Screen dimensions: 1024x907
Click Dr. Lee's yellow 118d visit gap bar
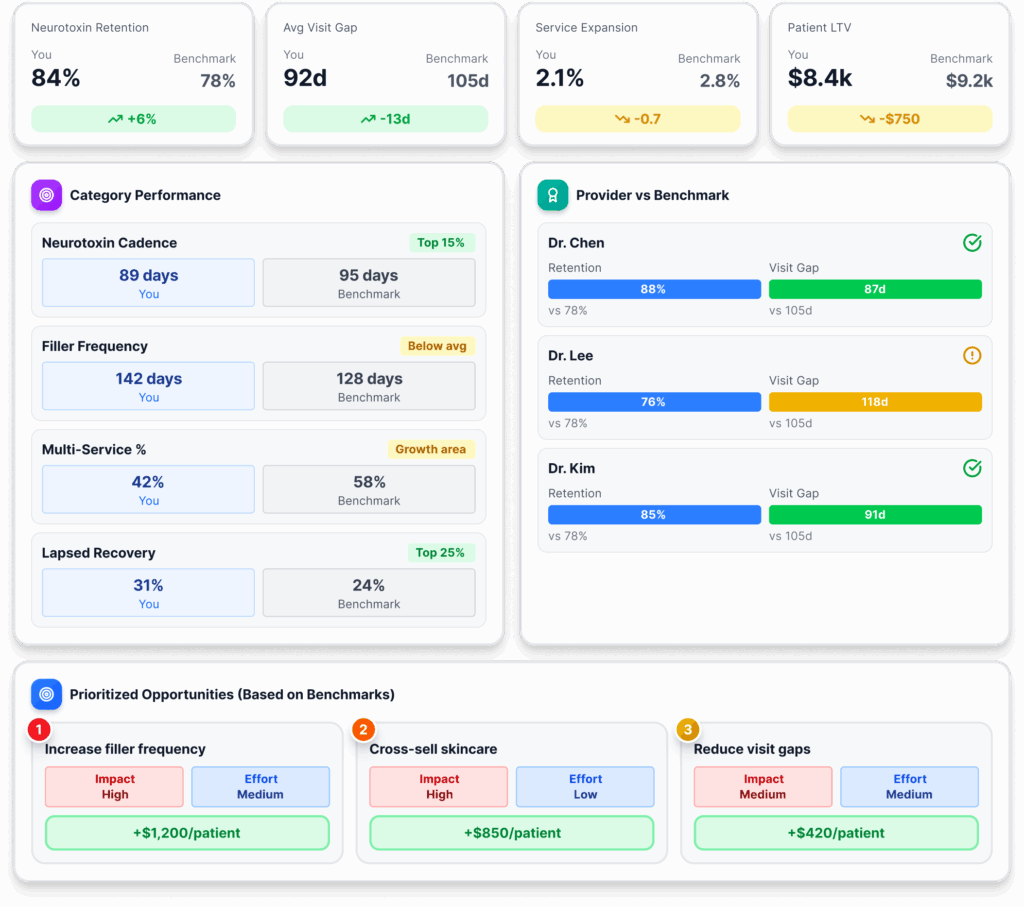click(x=875, y=402)
